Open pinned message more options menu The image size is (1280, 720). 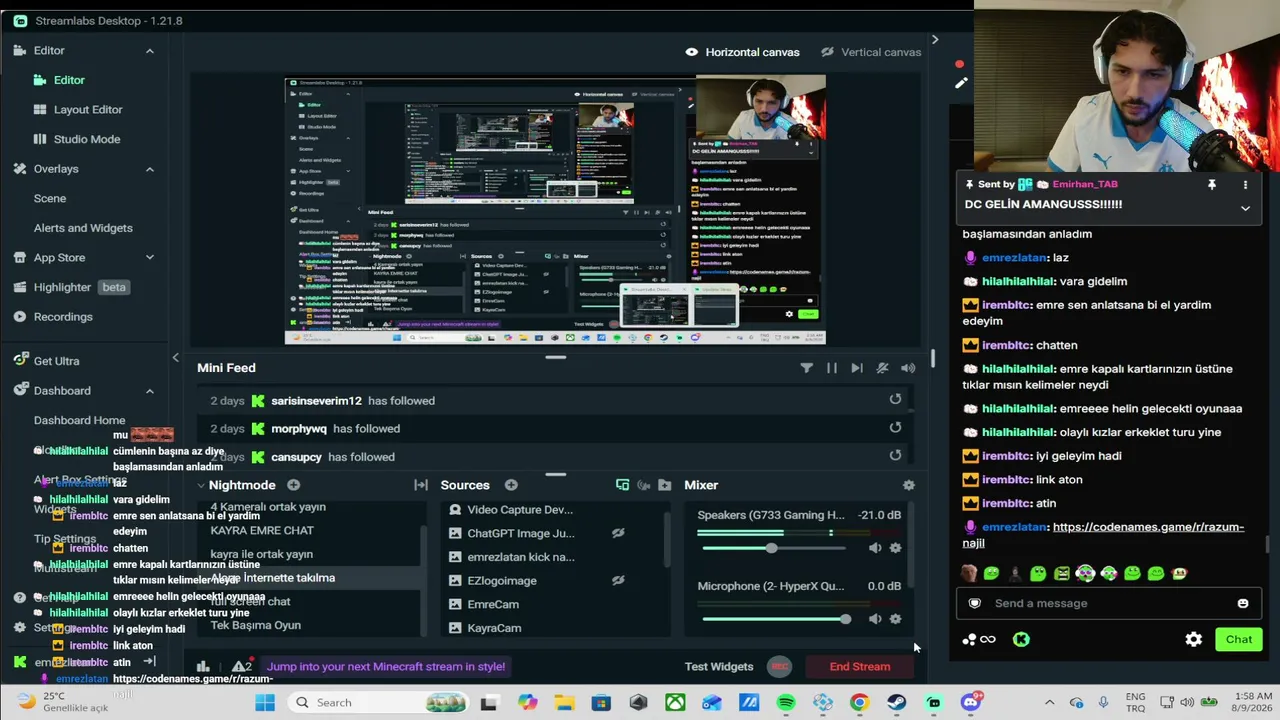tap(1245, 185)
